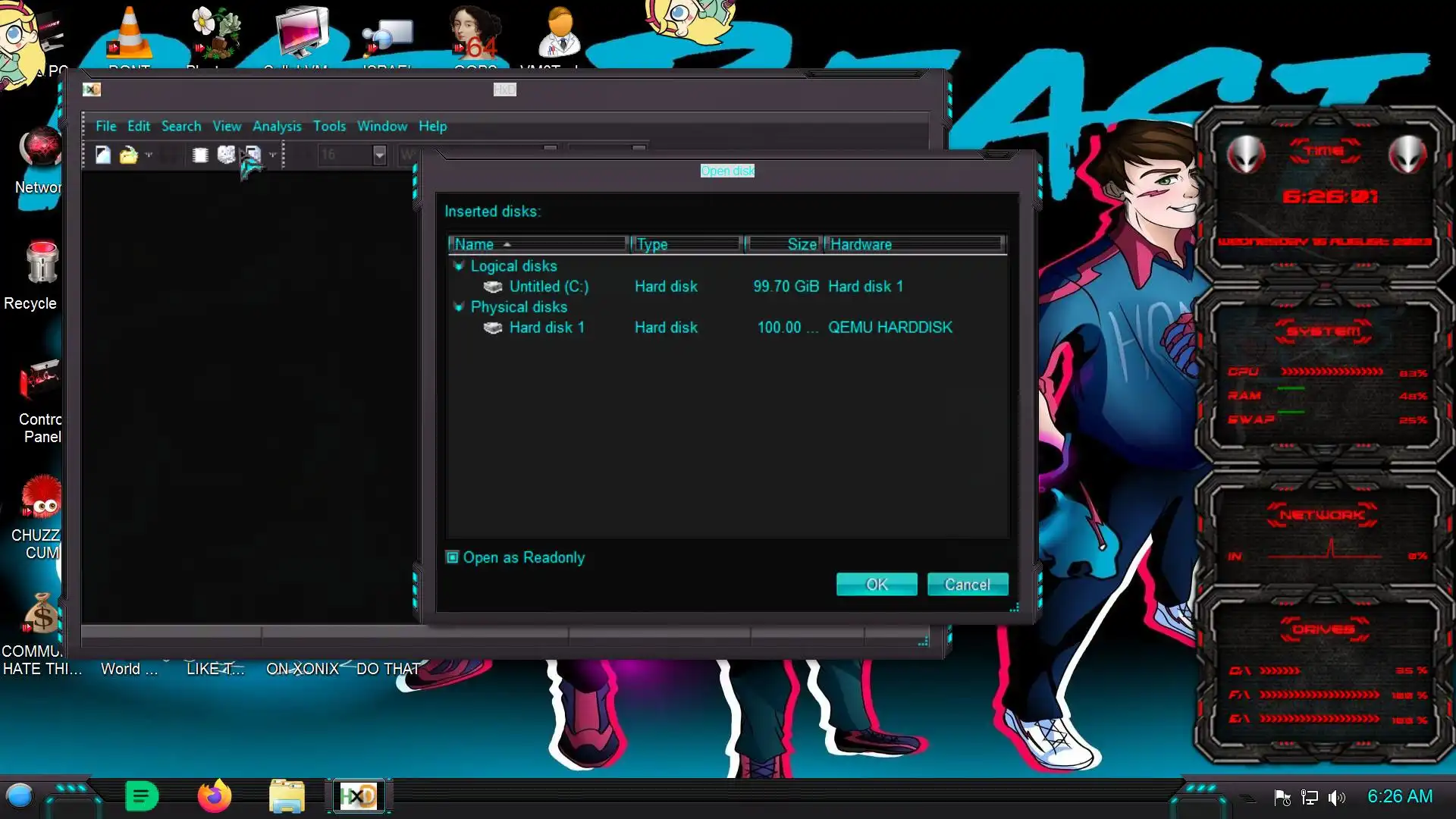Image resolution: width=1456 pixels, height=819 pixels.
Task: Open the Analysis menu
Action: [x=277, y=126]
